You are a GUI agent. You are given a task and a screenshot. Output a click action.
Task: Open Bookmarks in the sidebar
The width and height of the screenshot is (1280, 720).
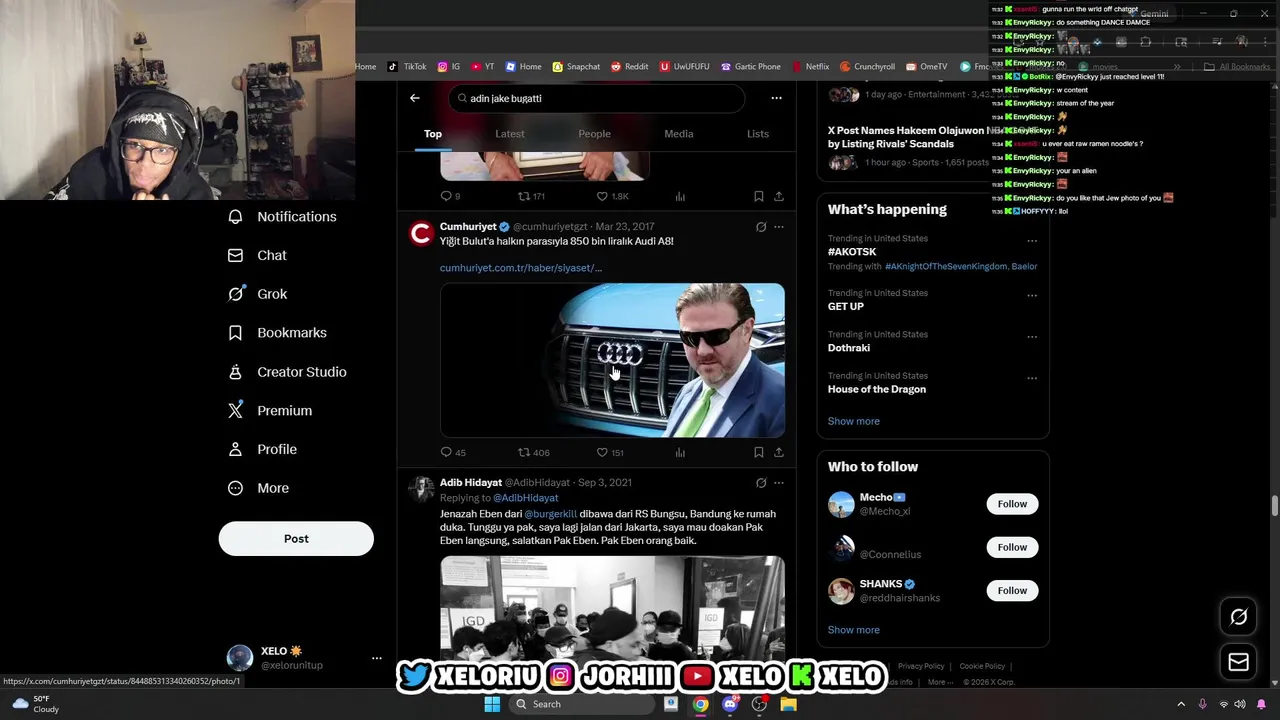point(277,333)
